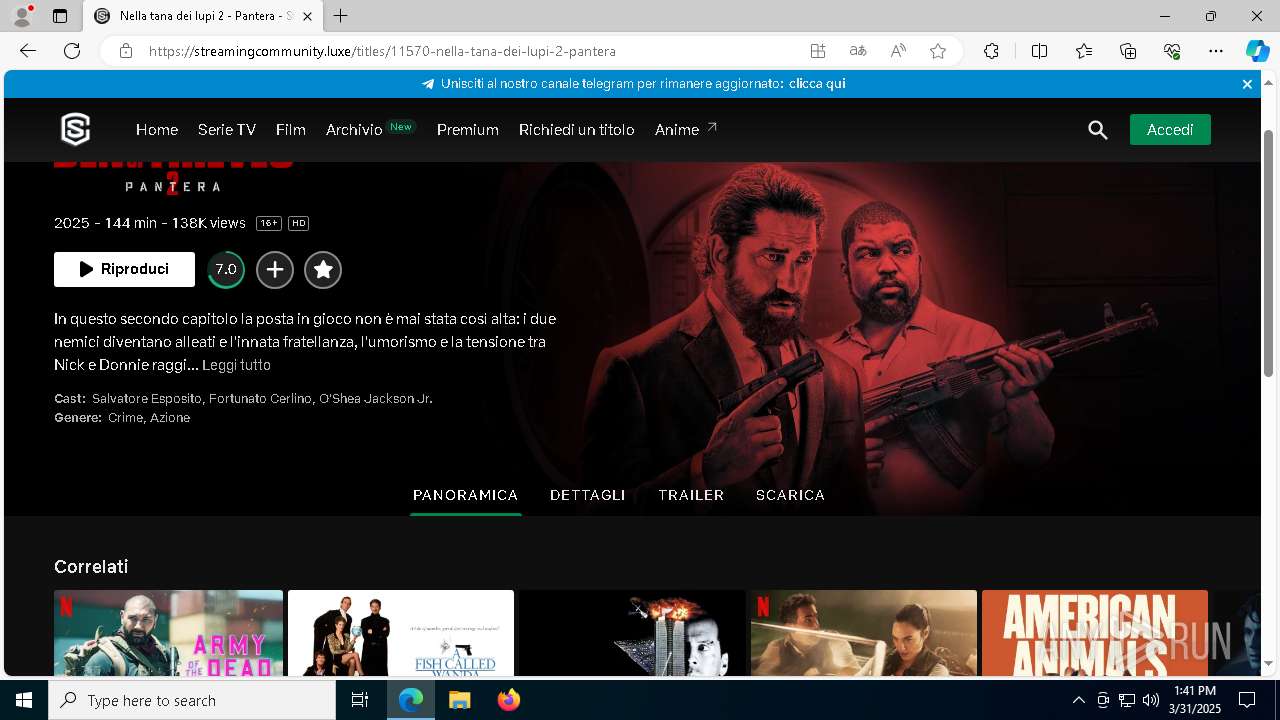This screenshot has width=1280, height=720.
Task: Open Film section
Action: (291, 130)
